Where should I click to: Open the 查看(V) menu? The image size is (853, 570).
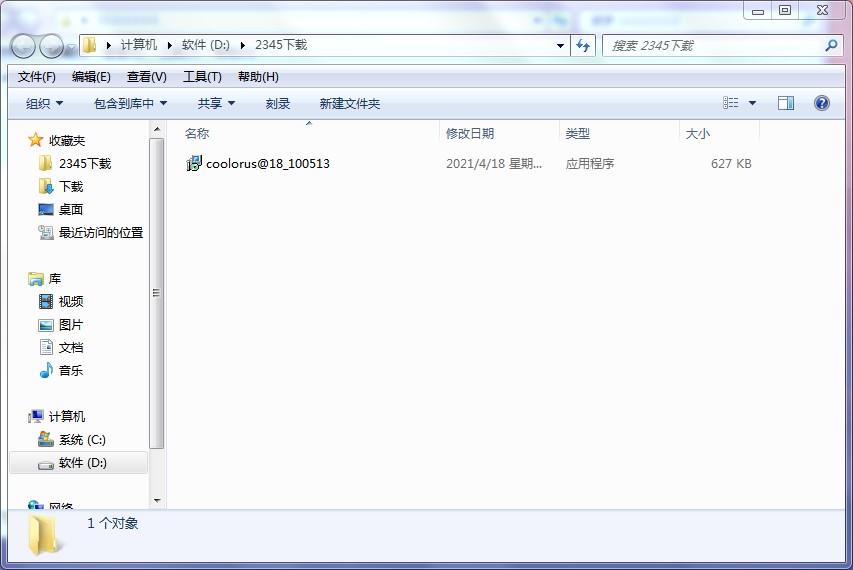[147, 77]
